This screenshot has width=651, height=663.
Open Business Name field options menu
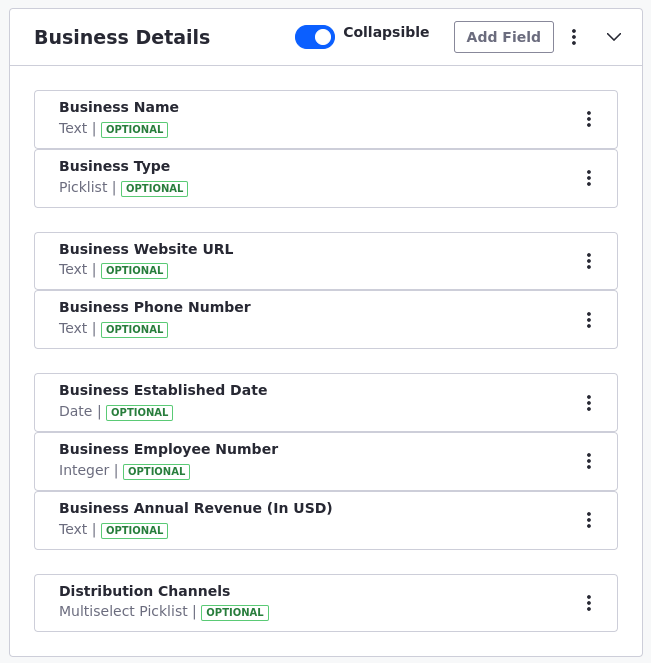click(x=588, y=119)
